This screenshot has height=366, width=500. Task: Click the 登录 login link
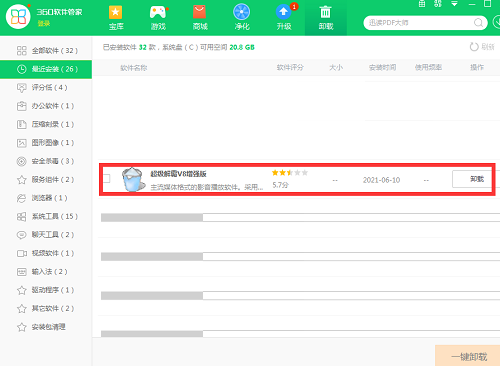point(44,23)
